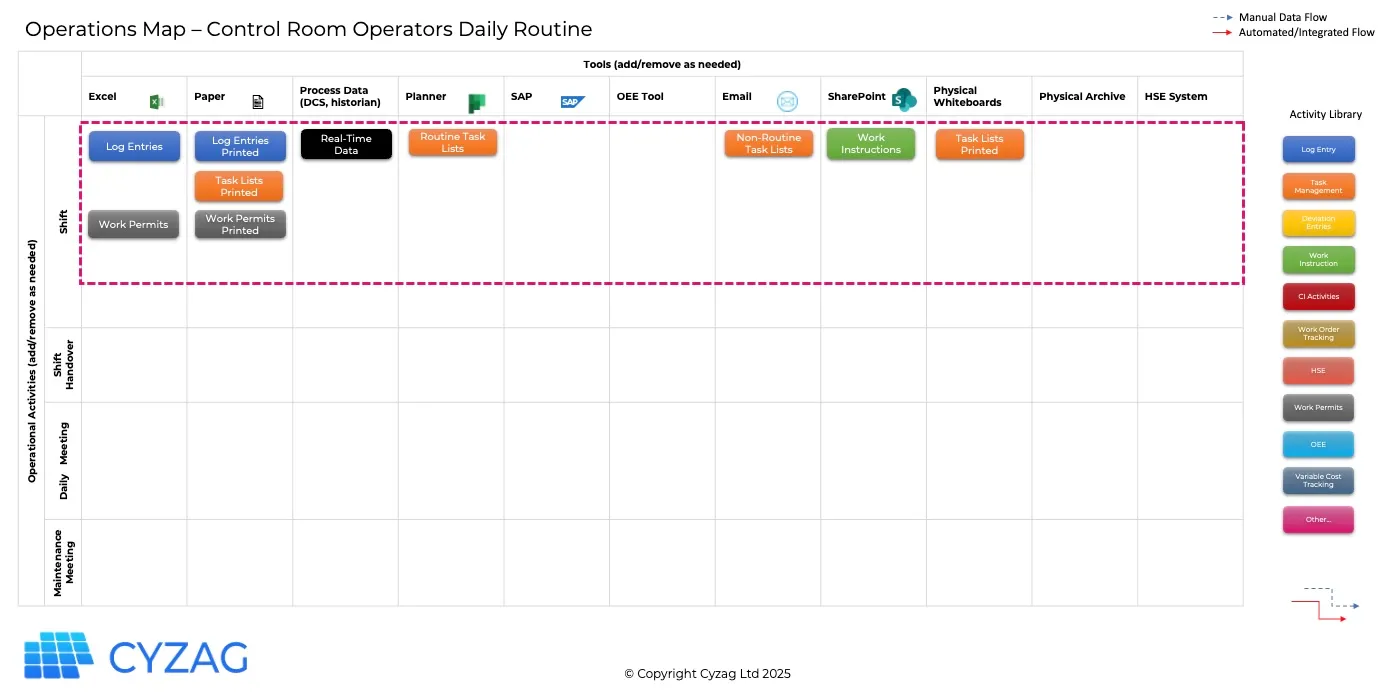
Task: Select the Task Lists Printed card under Paper
Action: tap(239, 186)
